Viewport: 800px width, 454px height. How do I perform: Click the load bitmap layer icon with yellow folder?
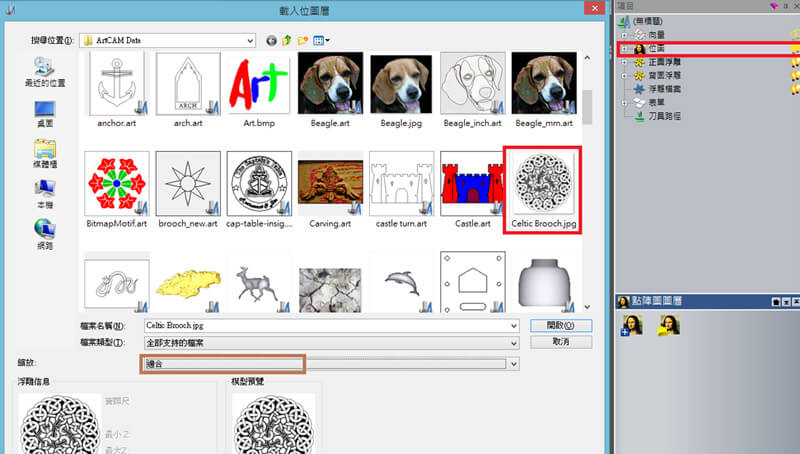tap(668, 325)
